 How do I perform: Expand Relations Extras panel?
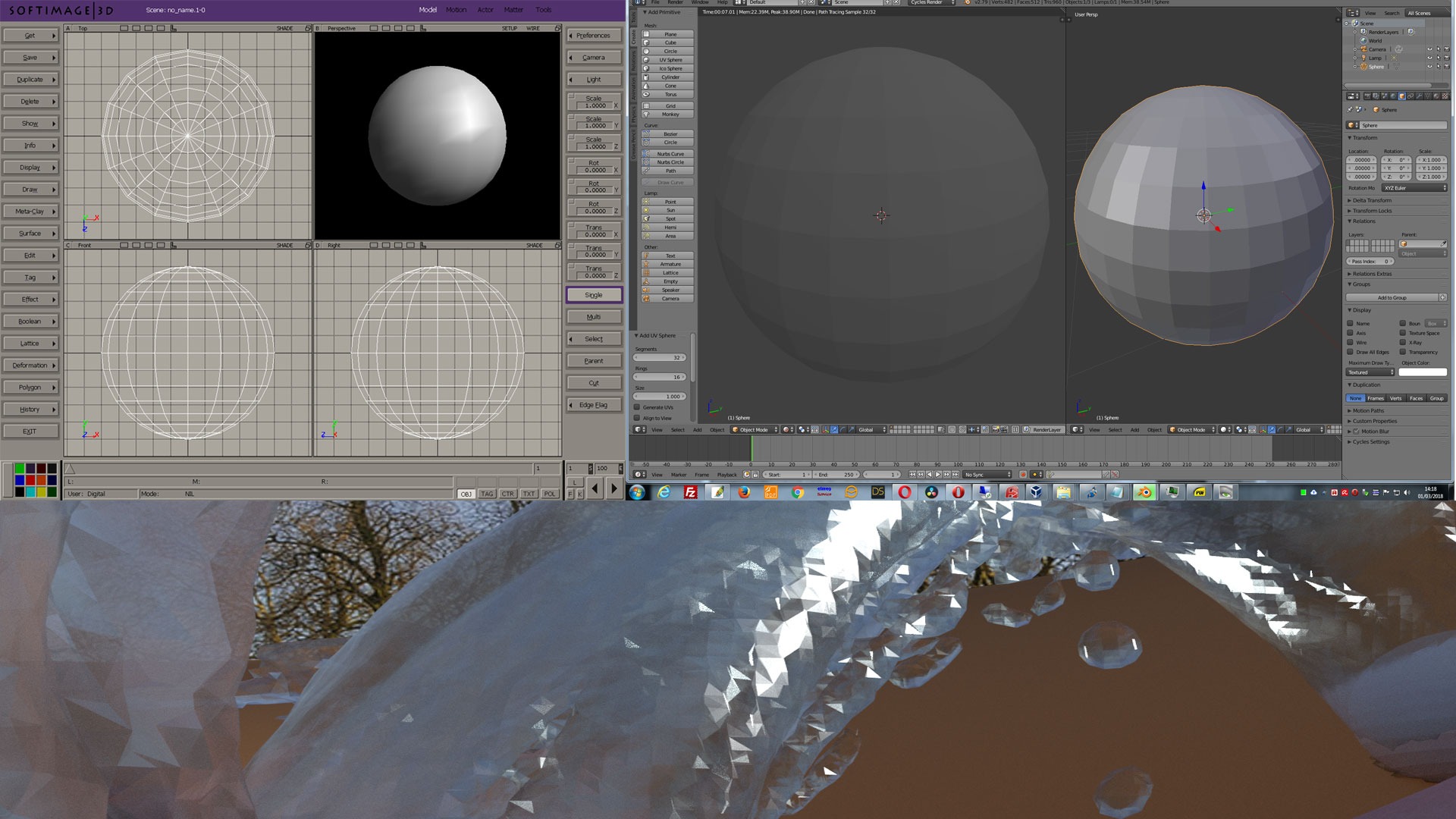(1371, 274)
